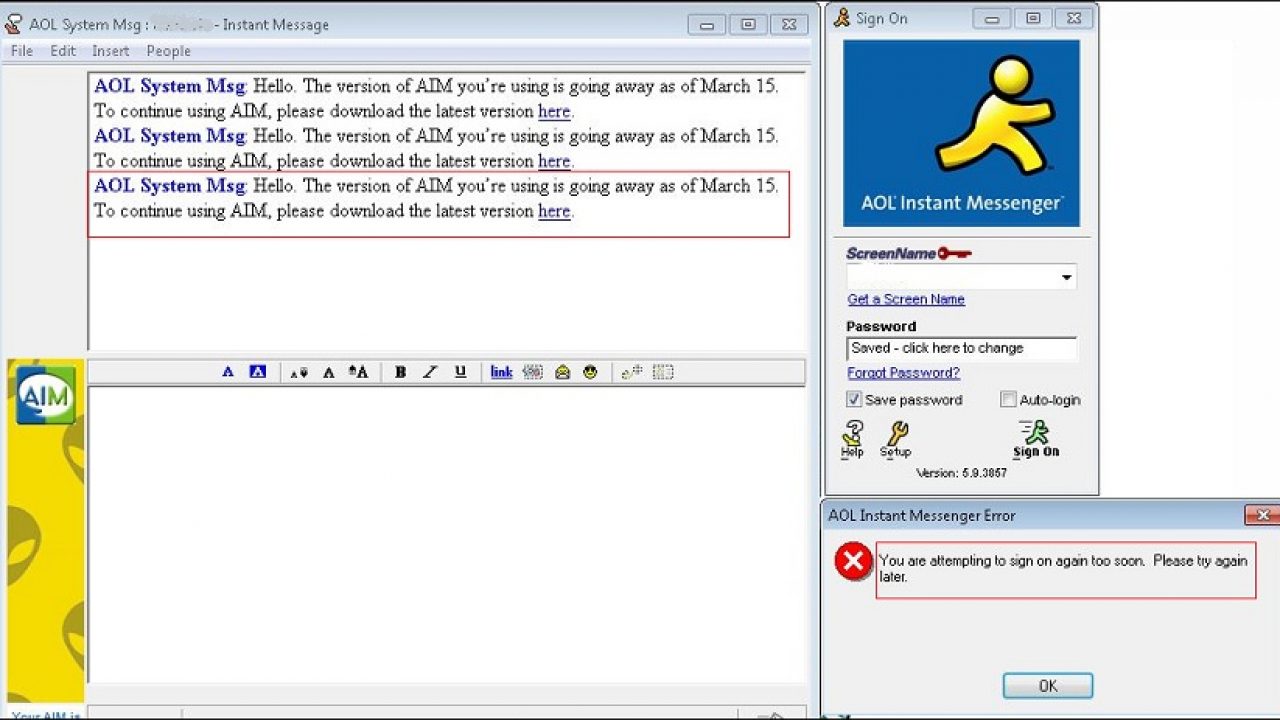This screenshot has width=1280, height=720.
Task: Click the Instant Message window title icon
Action: pos(13,24)
